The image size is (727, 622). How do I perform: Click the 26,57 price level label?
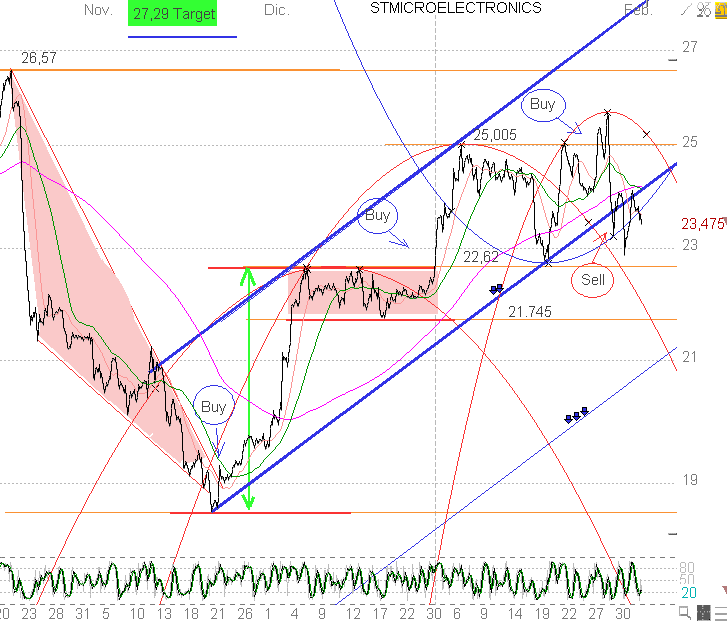[x=38, y=59]
